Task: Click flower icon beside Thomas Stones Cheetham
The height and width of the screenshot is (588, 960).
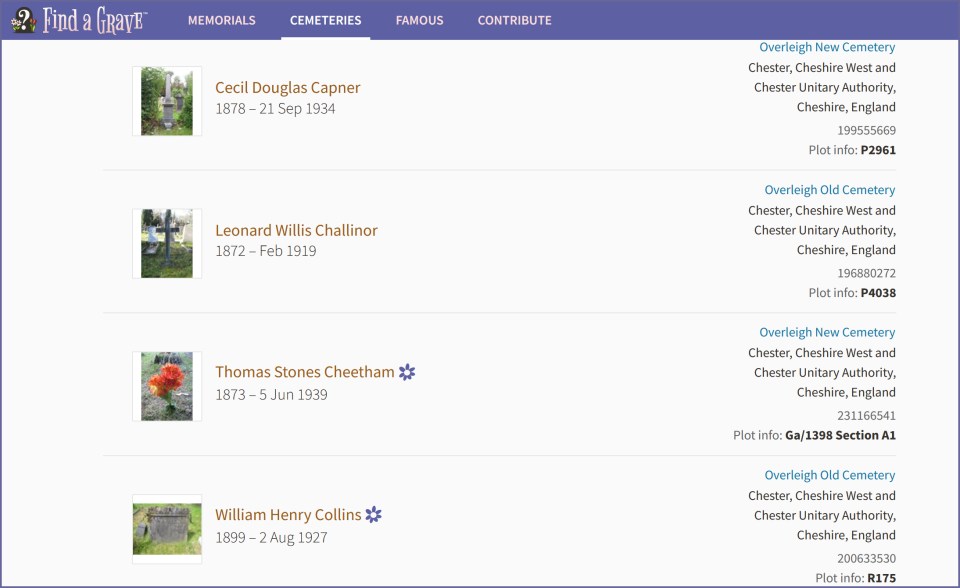Action: (407, 372)
